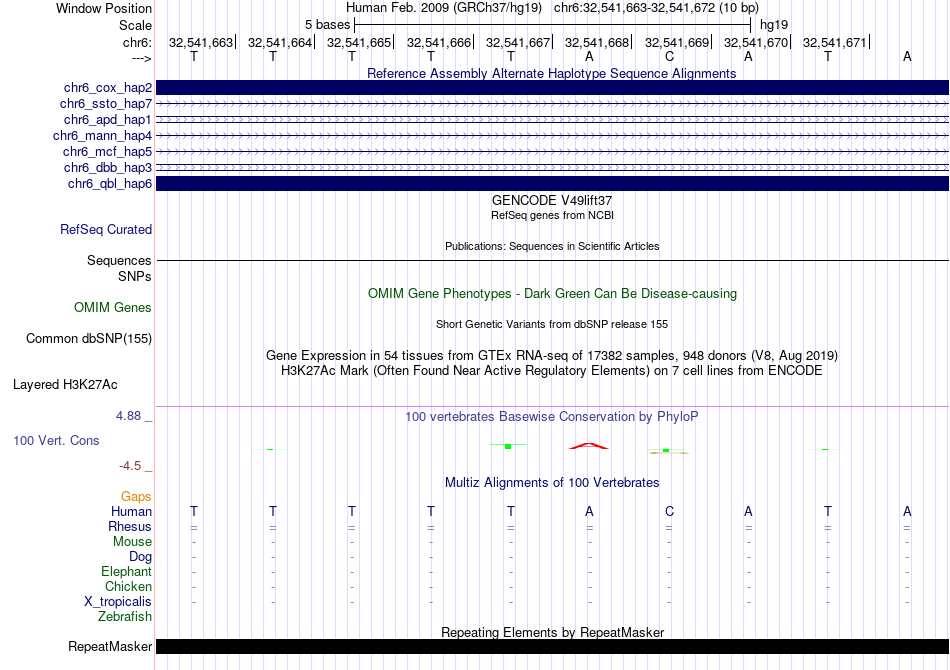Open '100 vertebrates Basewise Conservation by PhyloP' title
950x670 pixels.
552,417
